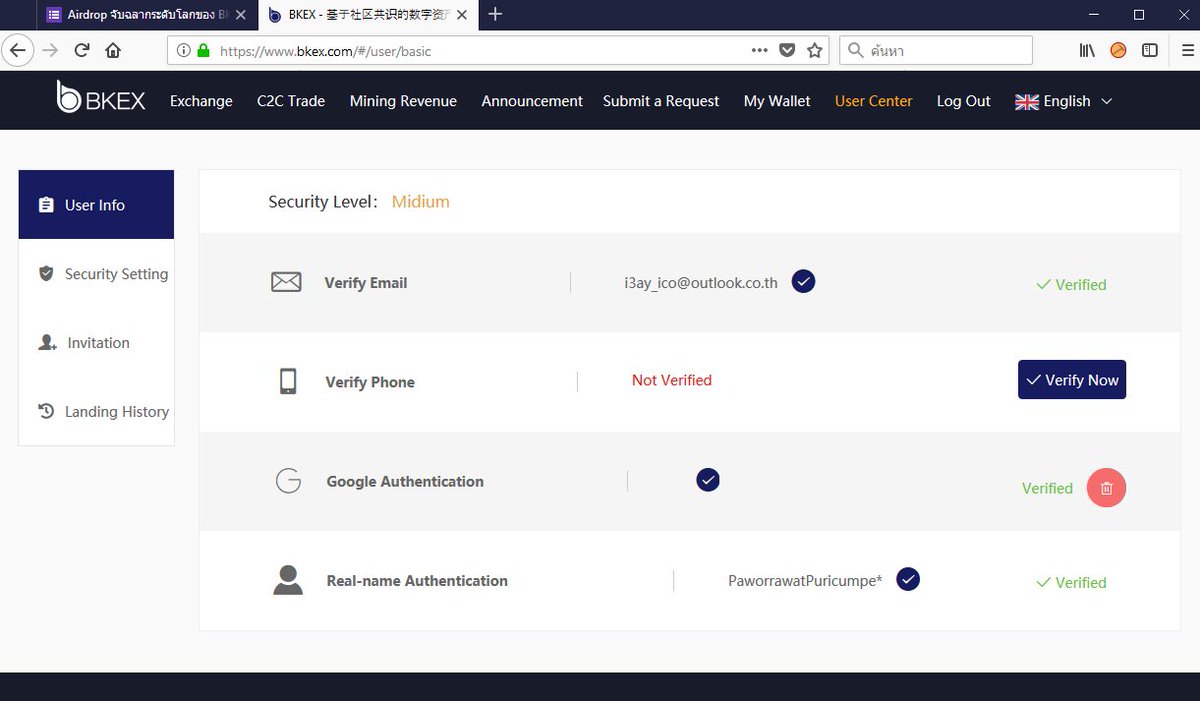Click the Google G icon

pos(288,481)
